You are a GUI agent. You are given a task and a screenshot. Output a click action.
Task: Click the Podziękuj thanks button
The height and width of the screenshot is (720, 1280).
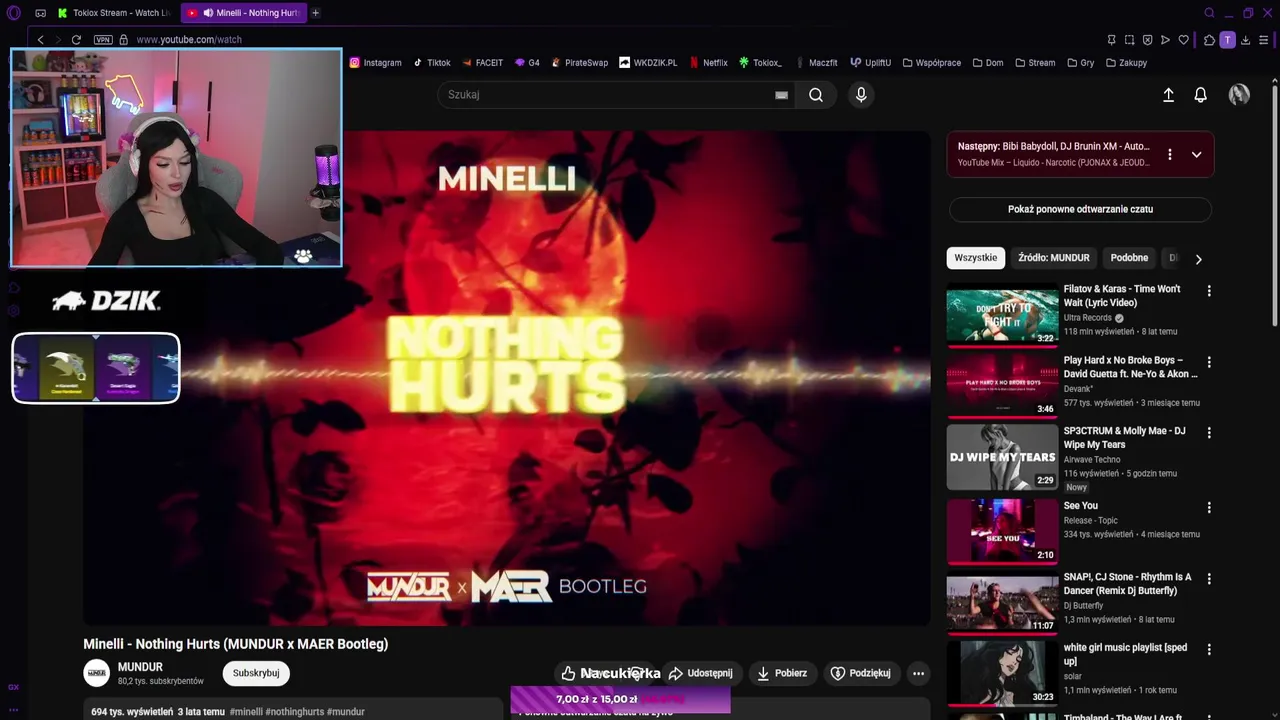coord(860,673)
